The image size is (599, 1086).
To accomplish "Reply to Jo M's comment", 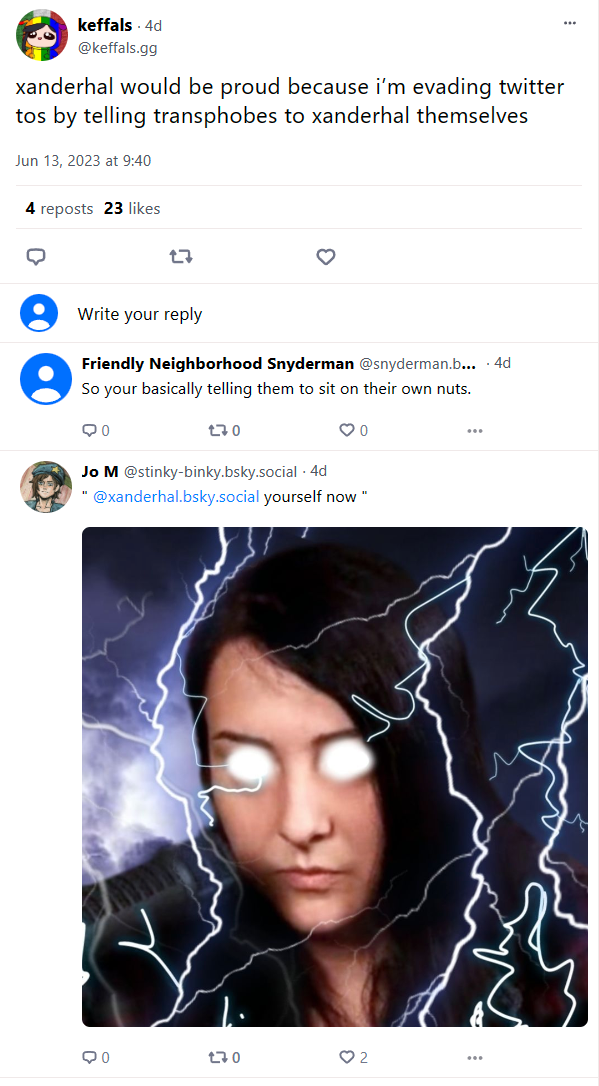I will [x=96, y=1058].
